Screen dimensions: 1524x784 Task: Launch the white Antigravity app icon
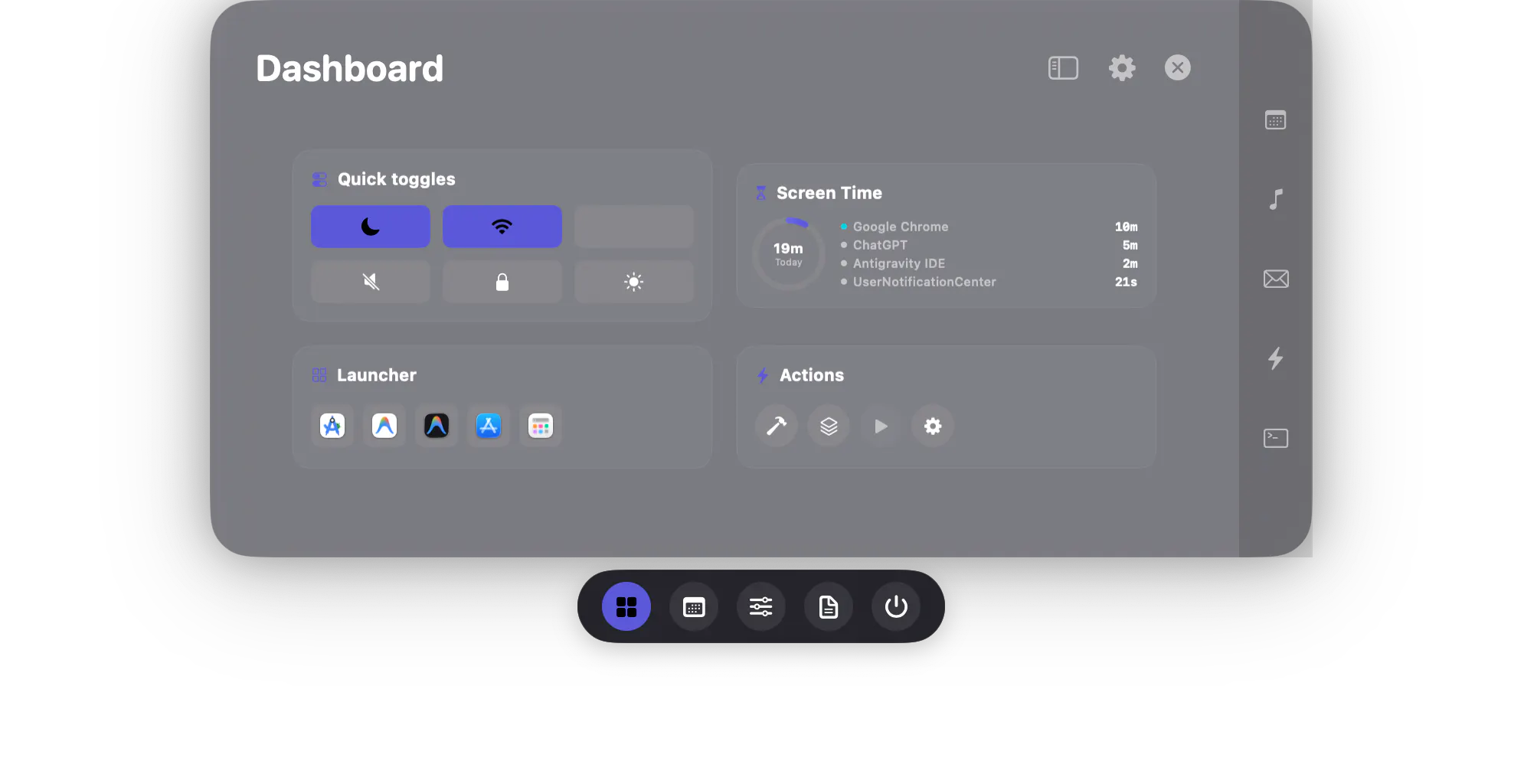click(384, 426)
